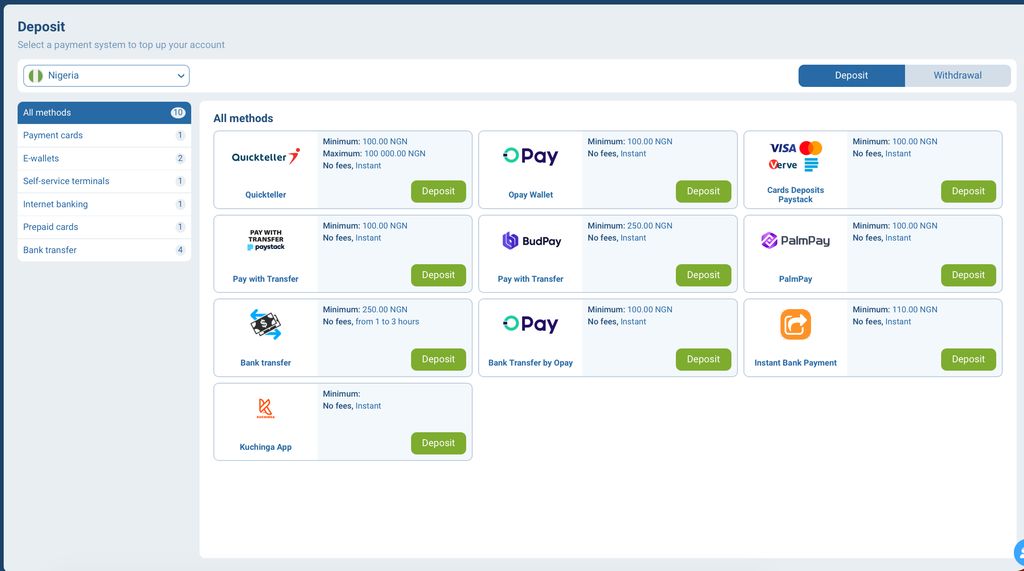Image resolution: width=1024 pixels, height=571 pixels.
Task: Click 'Select a payment system' subtitle text
Action: pyautogui.click(x=121, y=44)
